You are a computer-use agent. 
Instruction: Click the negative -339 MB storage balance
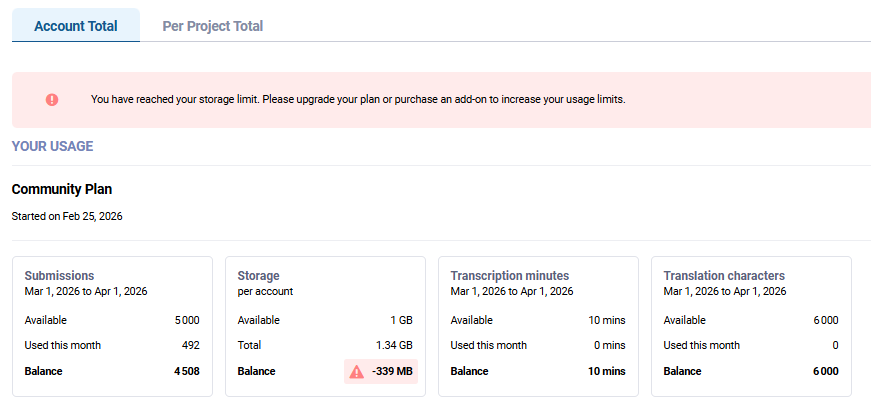[x=392, y=372]
